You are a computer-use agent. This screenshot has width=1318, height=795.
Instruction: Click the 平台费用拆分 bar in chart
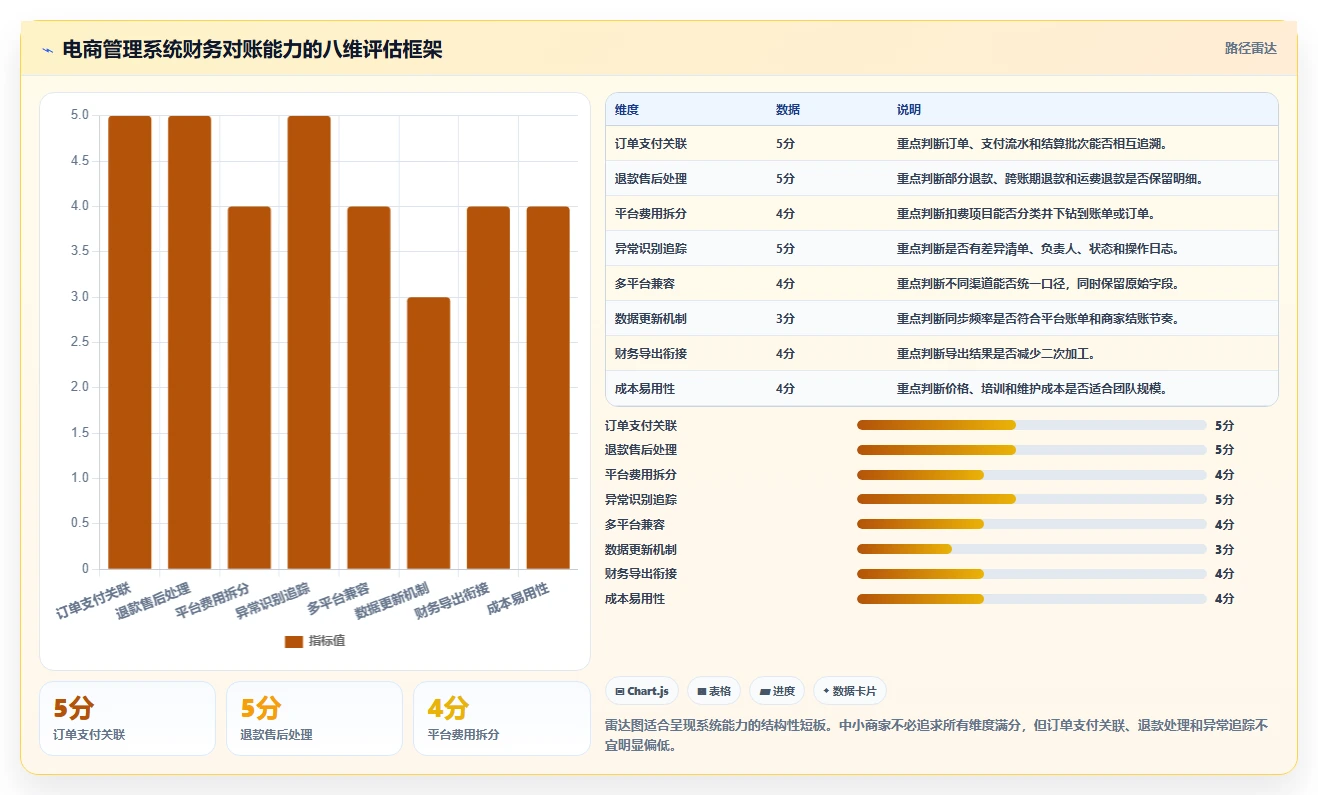249,388
